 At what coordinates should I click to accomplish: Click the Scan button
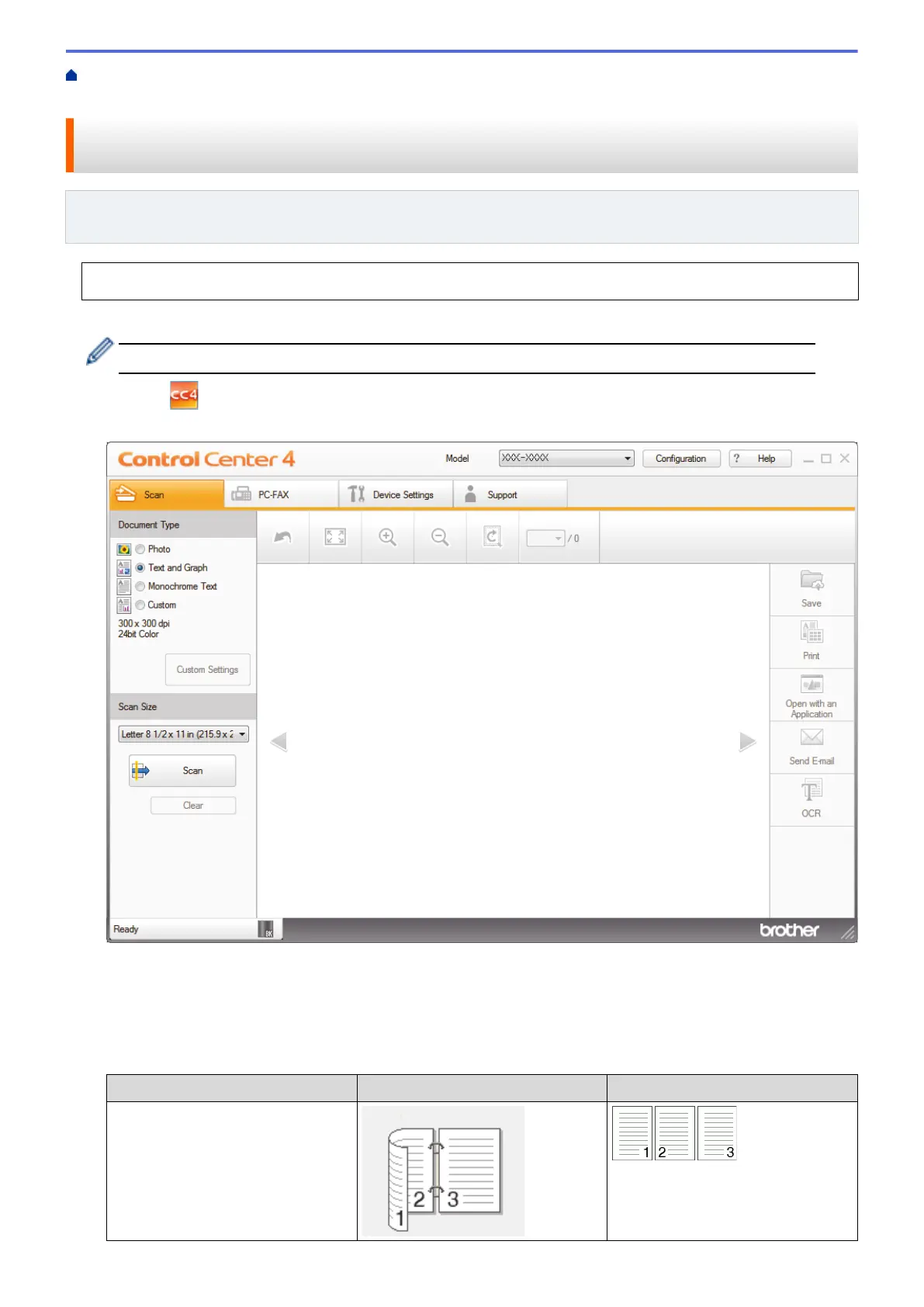click(182, 771)
